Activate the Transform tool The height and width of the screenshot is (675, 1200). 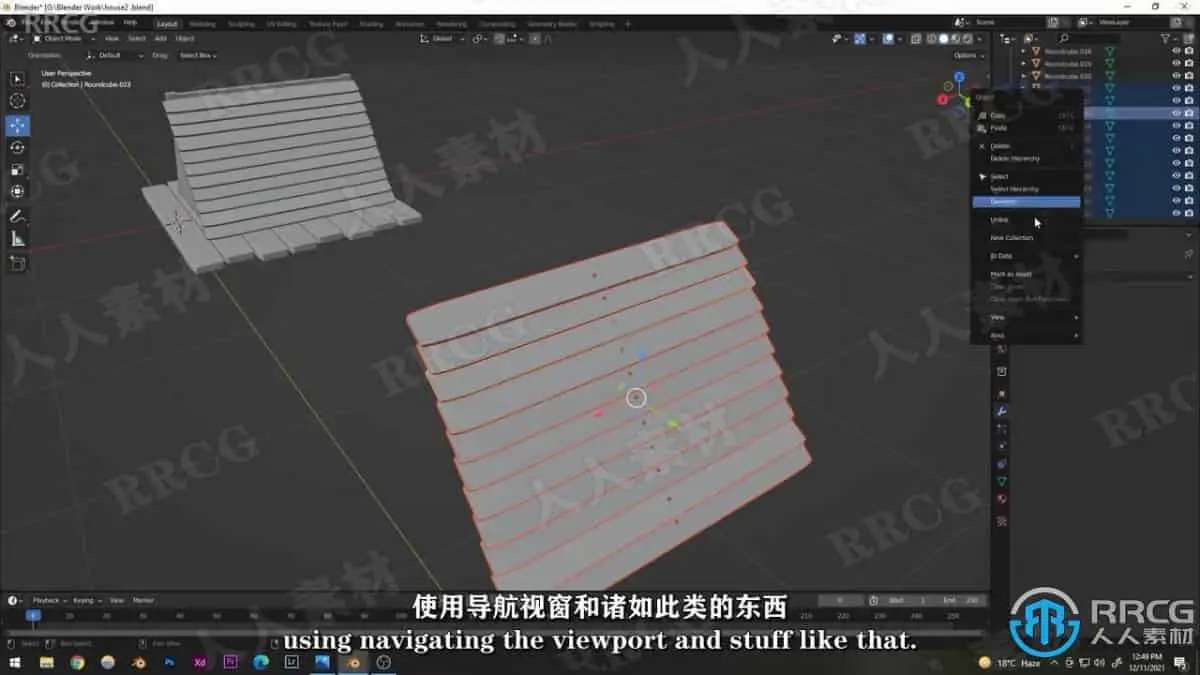click(x=18, y=191)
